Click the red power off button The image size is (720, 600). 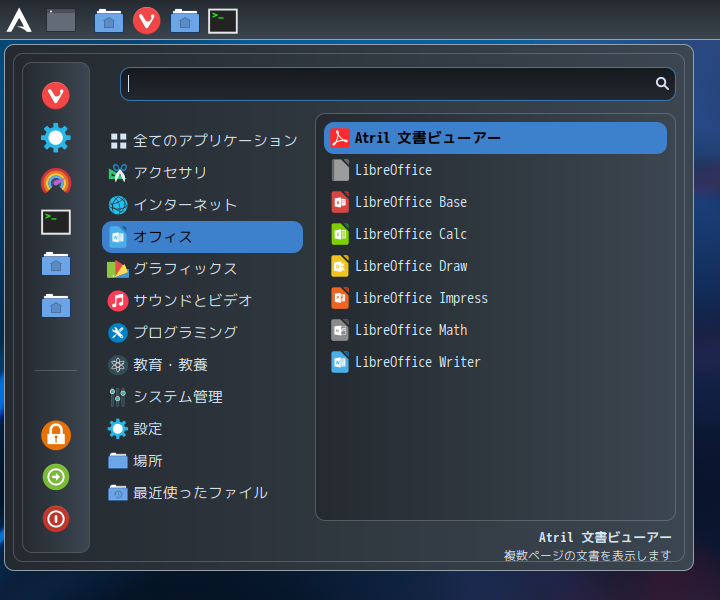56,519
